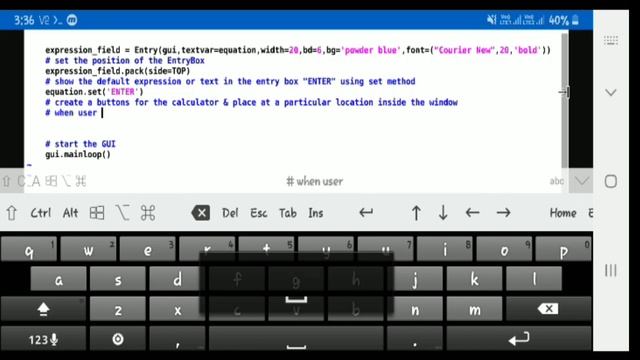
Task: Place cursor on 'expression_field.pack(side=TOP)' line
Action: (x=118, y=71)
